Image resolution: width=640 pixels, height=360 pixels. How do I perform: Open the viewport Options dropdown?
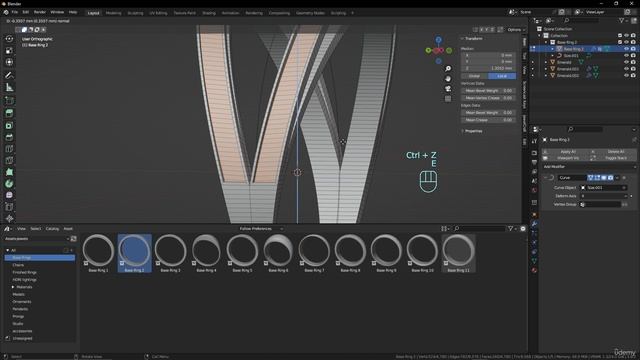pos(516,30)
